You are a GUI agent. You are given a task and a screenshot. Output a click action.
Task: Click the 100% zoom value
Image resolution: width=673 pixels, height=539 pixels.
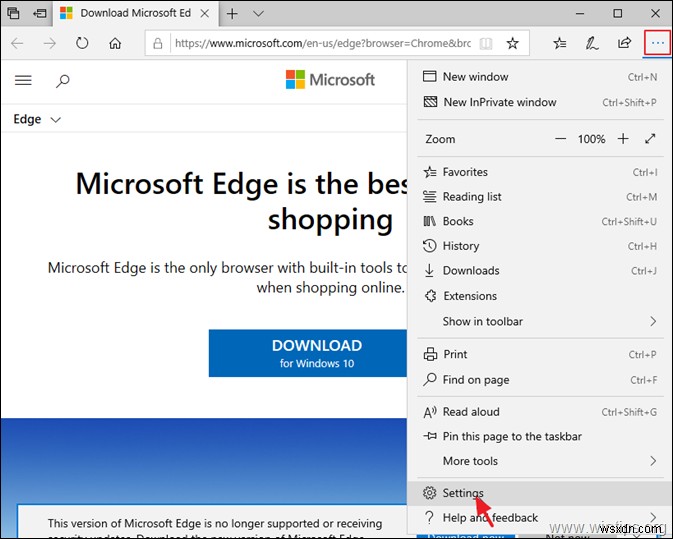[591, 139]
